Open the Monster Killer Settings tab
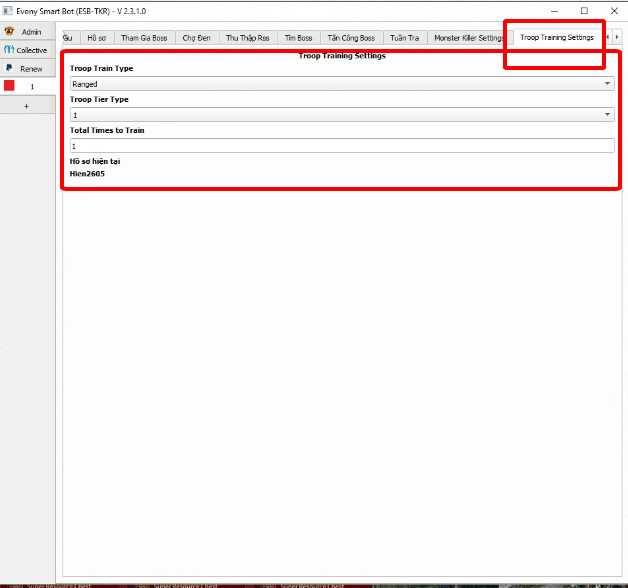The width and height of the screenshot is (628, 588). click(469, 38)
